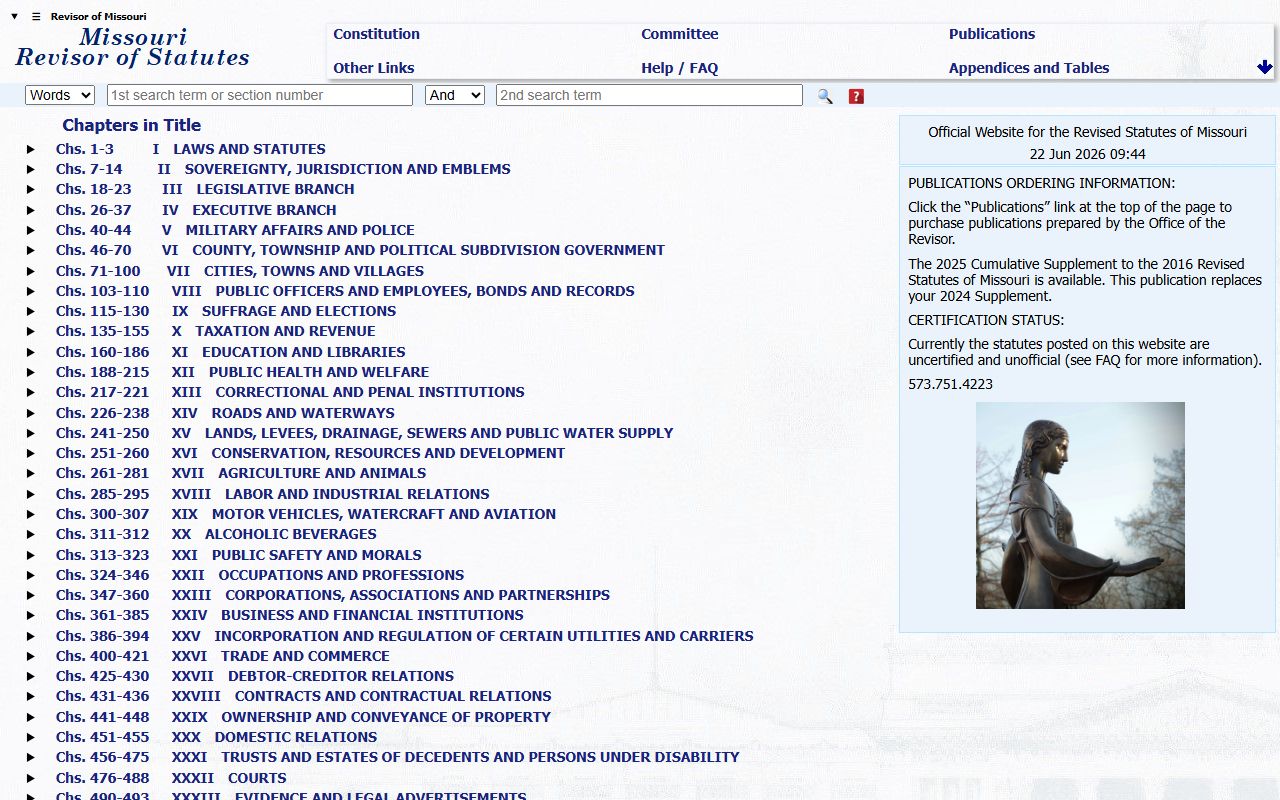Screen dimensions: 1280x800
Task: Open Chs. 115-130 Suffrage and Elections
Action: tap(226, 311)
